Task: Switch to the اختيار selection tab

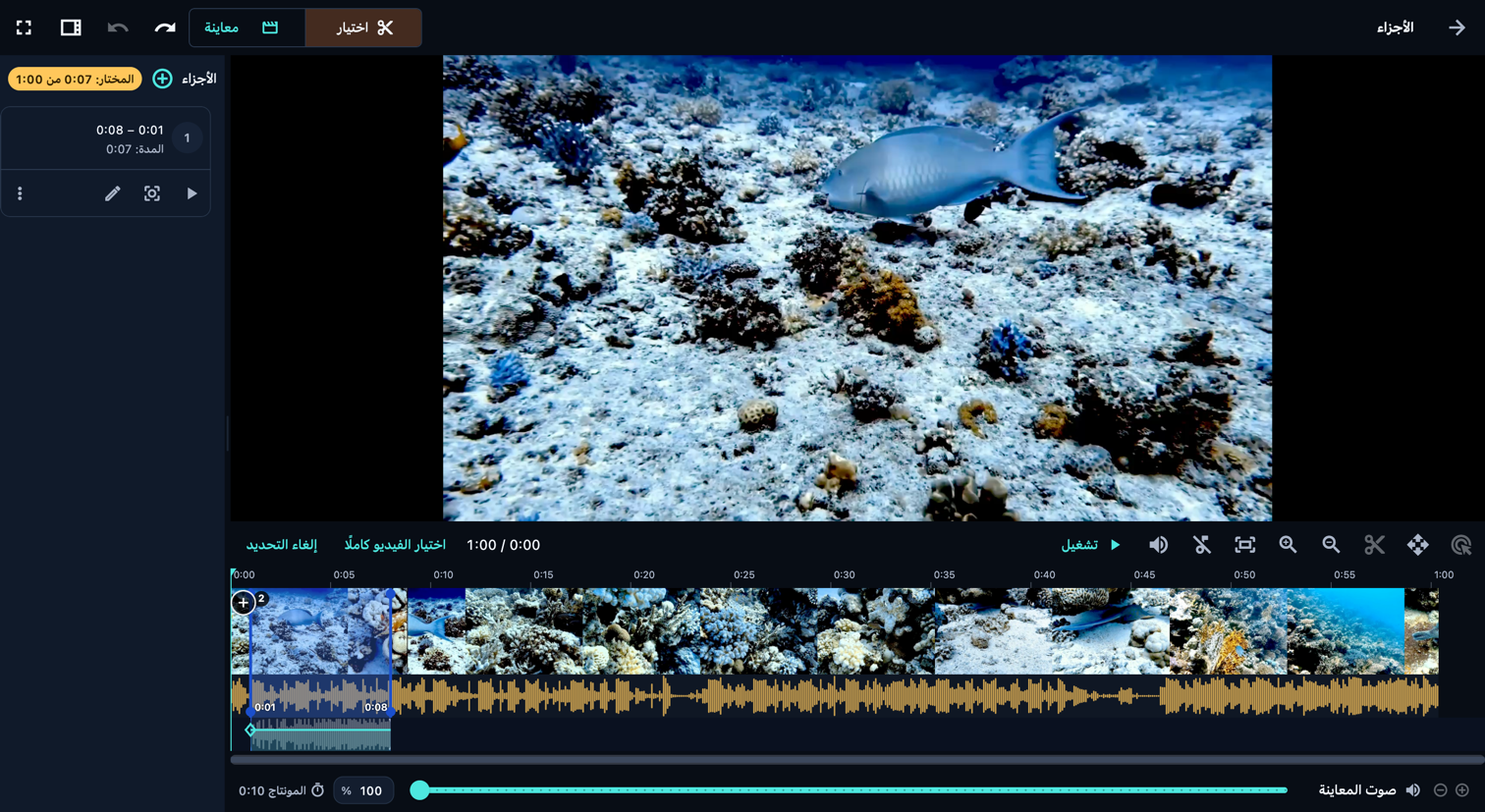Action: [363, 27]
